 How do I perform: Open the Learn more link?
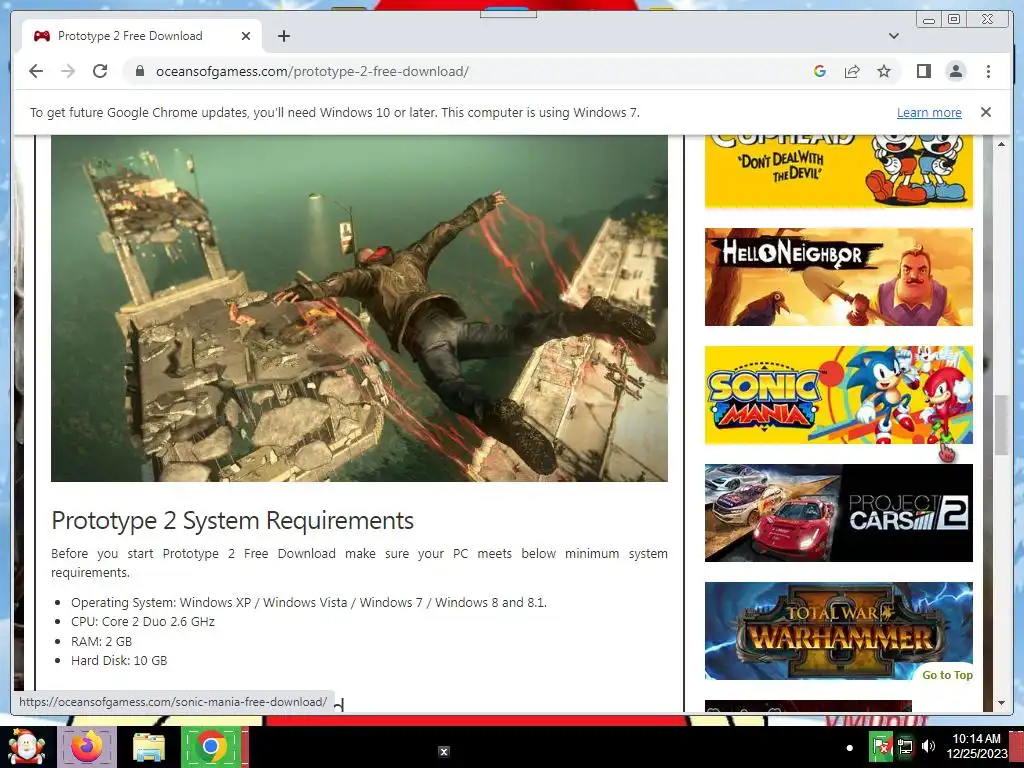tap(929, 112)
